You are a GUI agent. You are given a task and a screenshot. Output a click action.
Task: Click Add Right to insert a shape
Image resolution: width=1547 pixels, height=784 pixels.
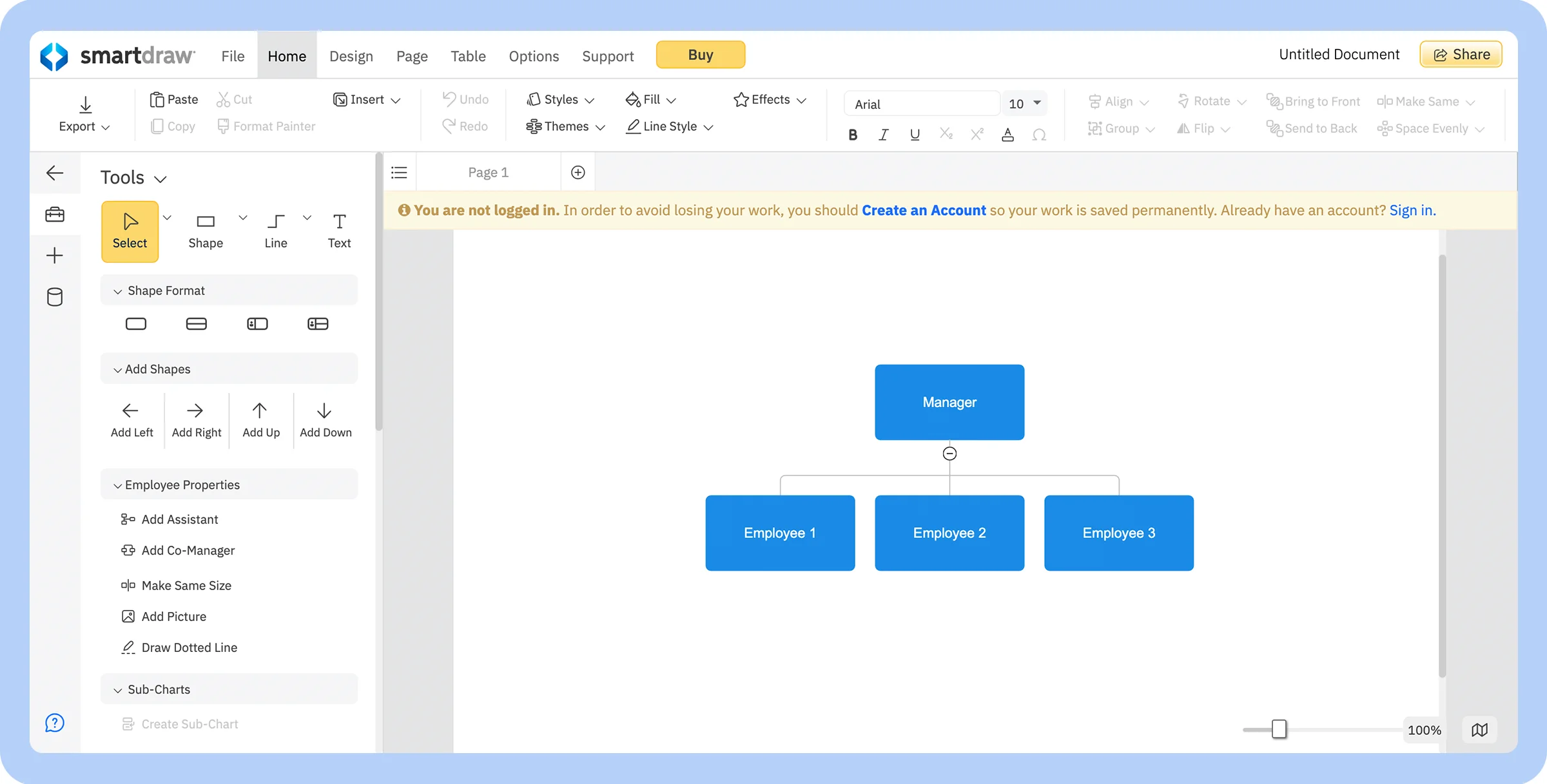click(x=196, y=419)
